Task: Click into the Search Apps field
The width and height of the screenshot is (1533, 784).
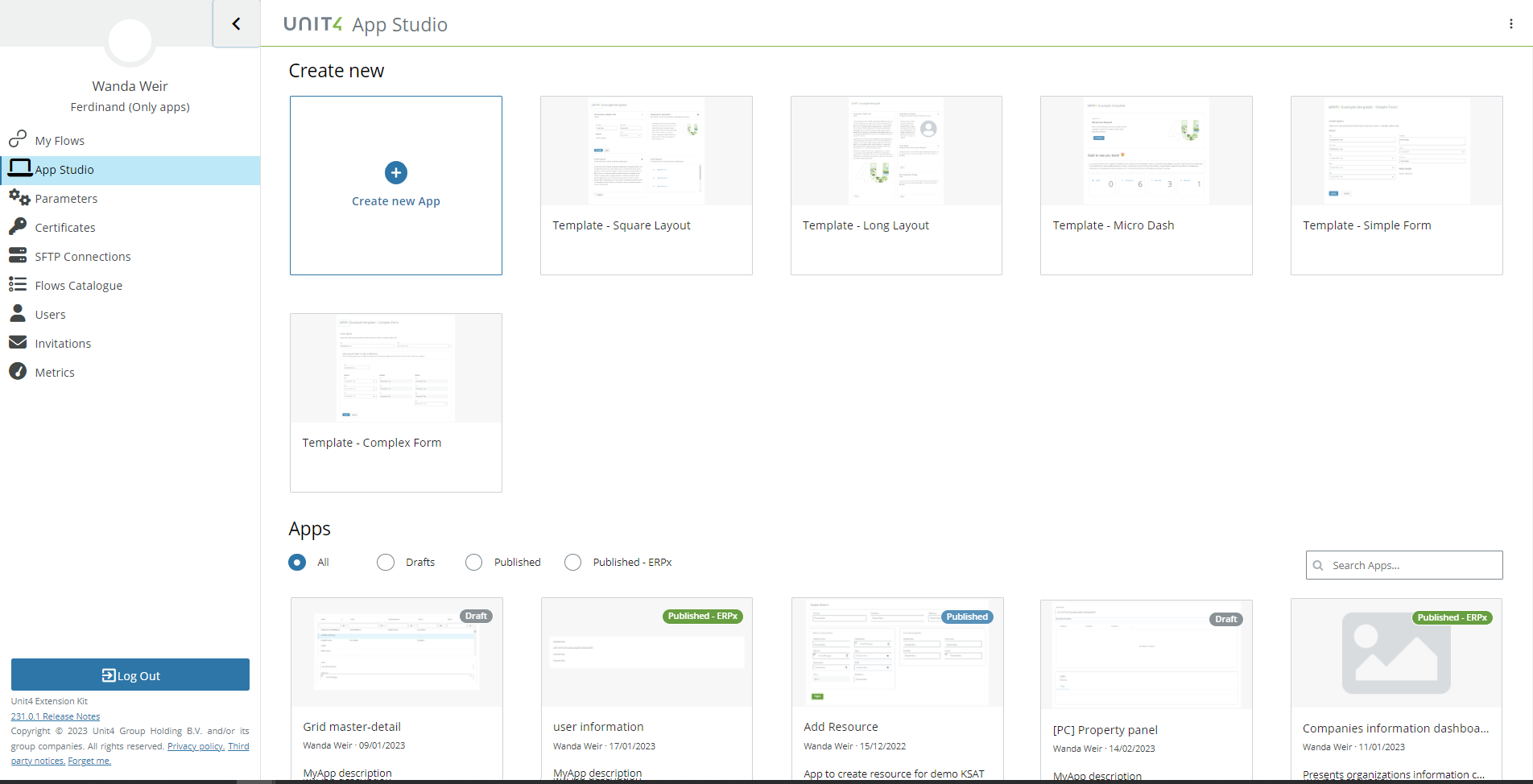Action: (1404, 565)
